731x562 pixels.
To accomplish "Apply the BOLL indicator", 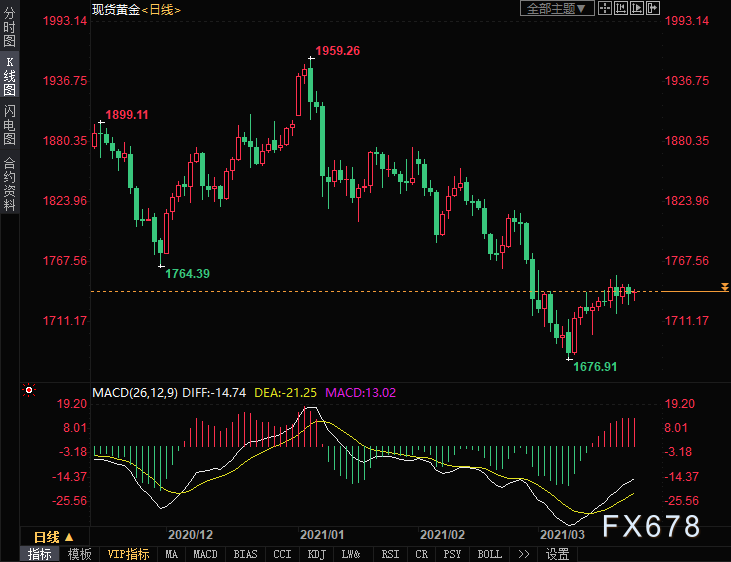I will pyautogui.click(x=489, y=554).
